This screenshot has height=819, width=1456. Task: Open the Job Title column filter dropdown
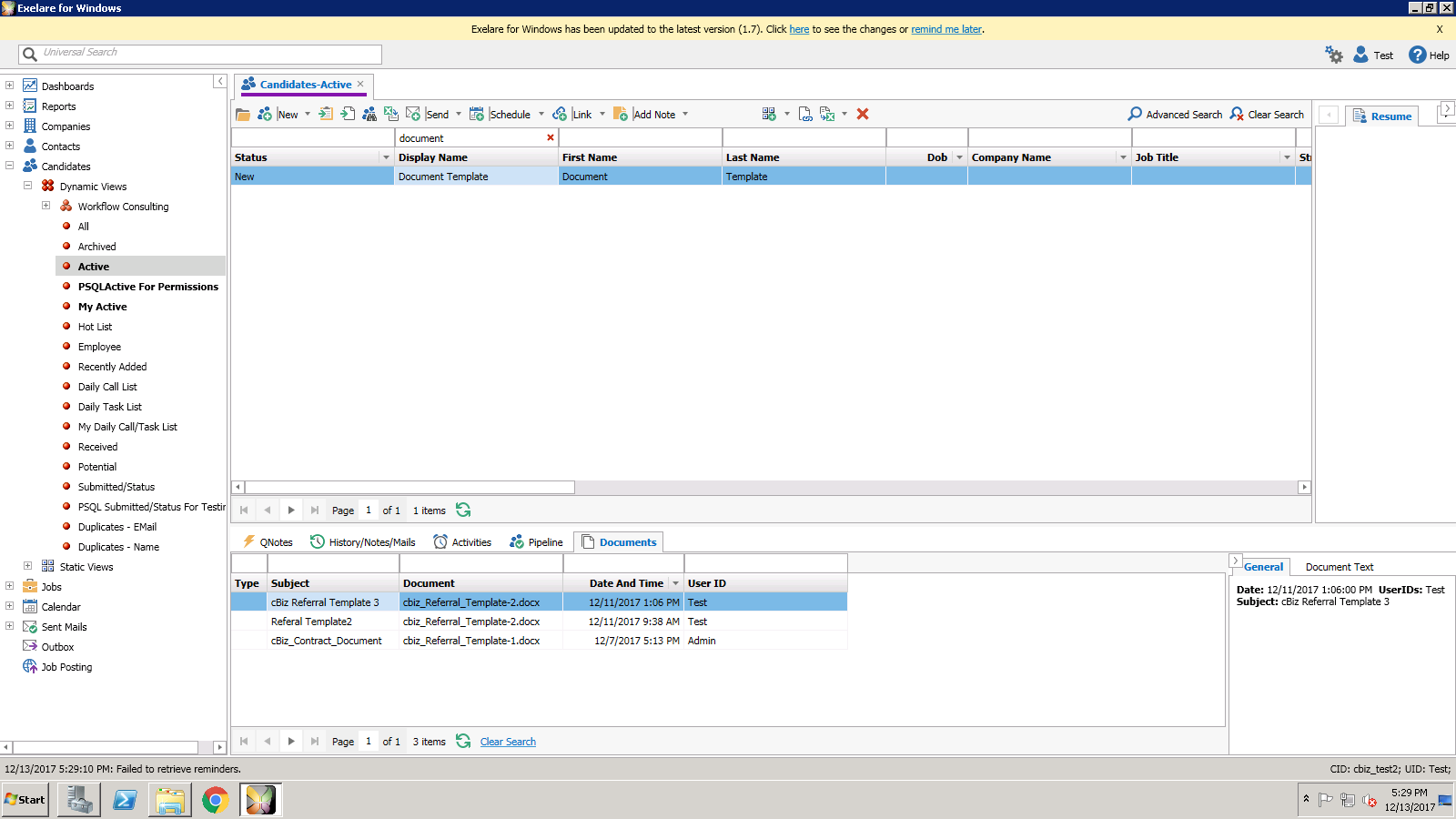1287,157
